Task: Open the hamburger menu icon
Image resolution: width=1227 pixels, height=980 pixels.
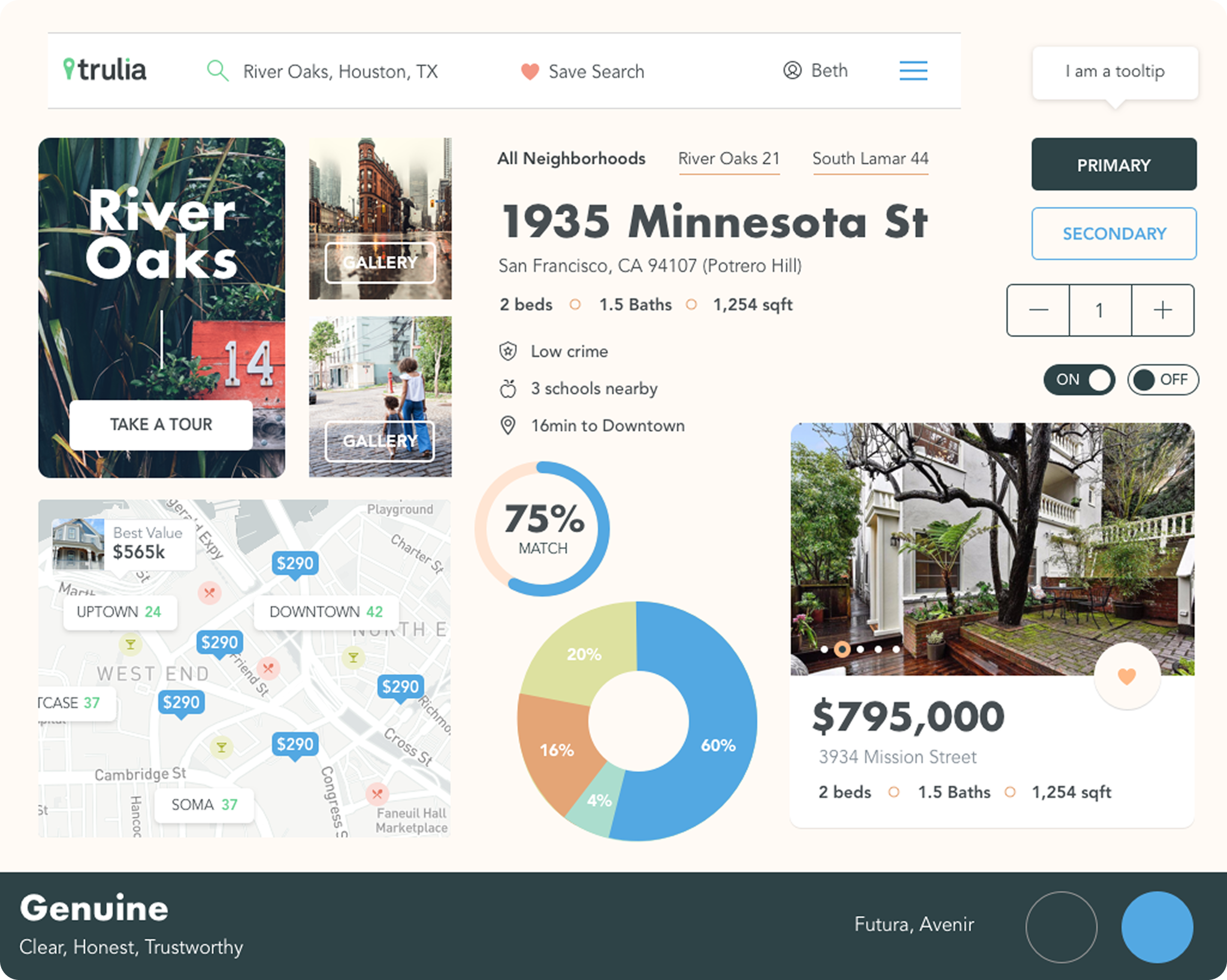Action: point(913,71)
